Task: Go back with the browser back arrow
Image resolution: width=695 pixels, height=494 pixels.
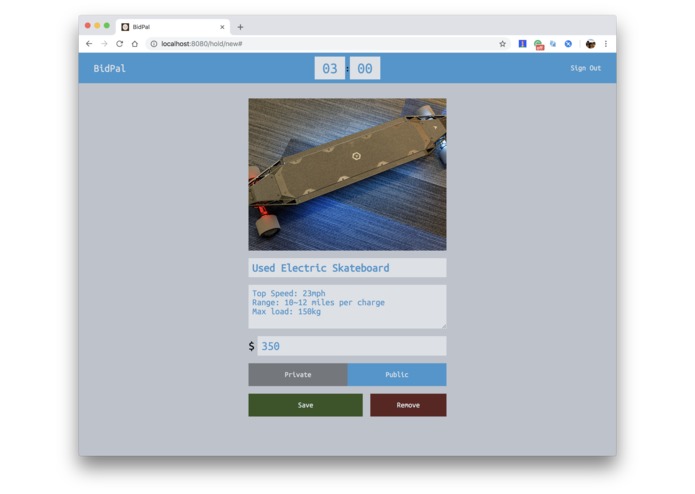Action: point(89,44)
